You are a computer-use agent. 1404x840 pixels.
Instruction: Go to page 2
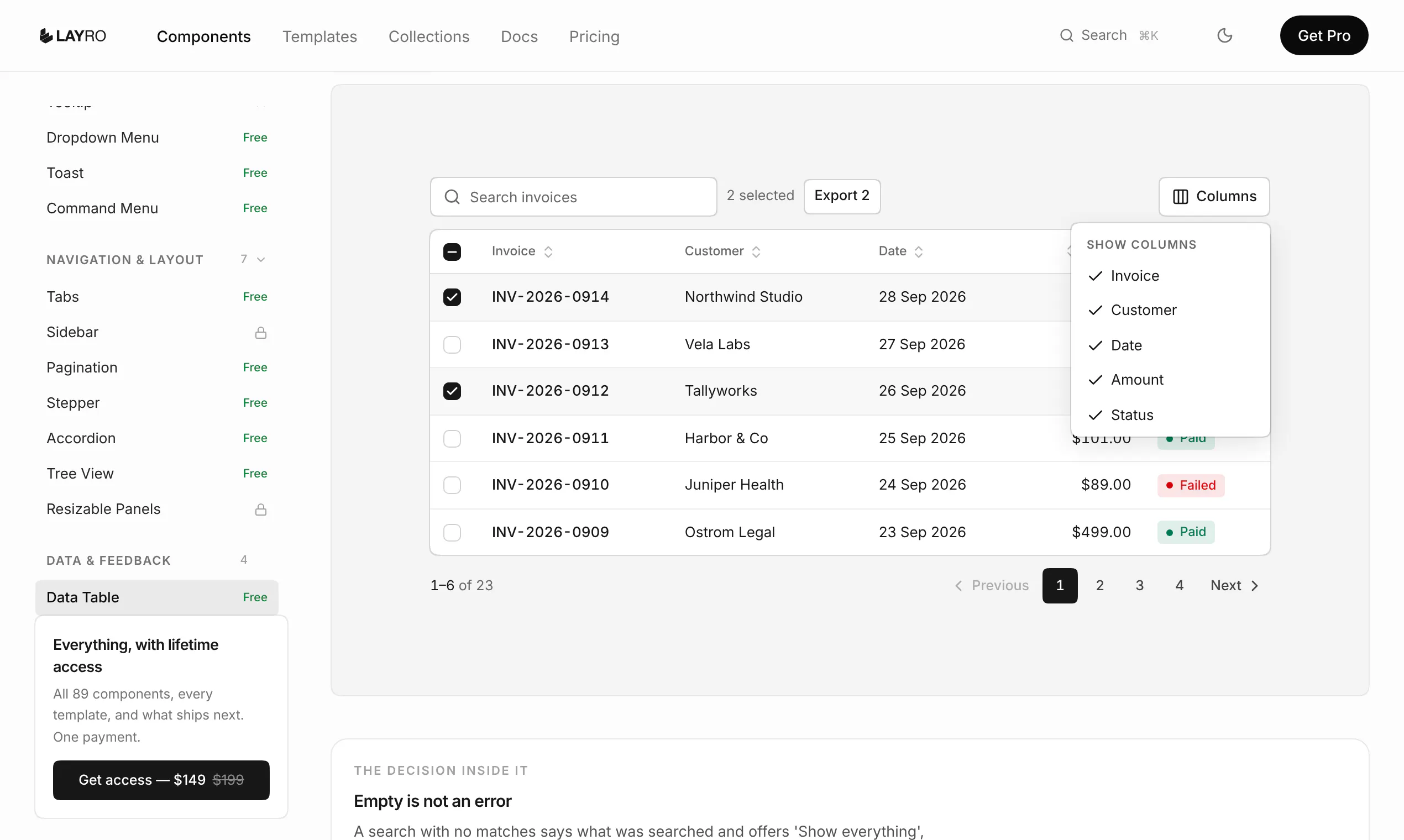1099,585
